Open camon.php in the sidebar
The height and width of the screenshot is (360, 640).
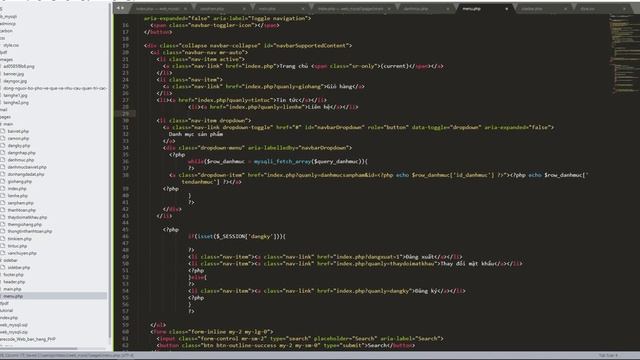click(x=18, y=138)
